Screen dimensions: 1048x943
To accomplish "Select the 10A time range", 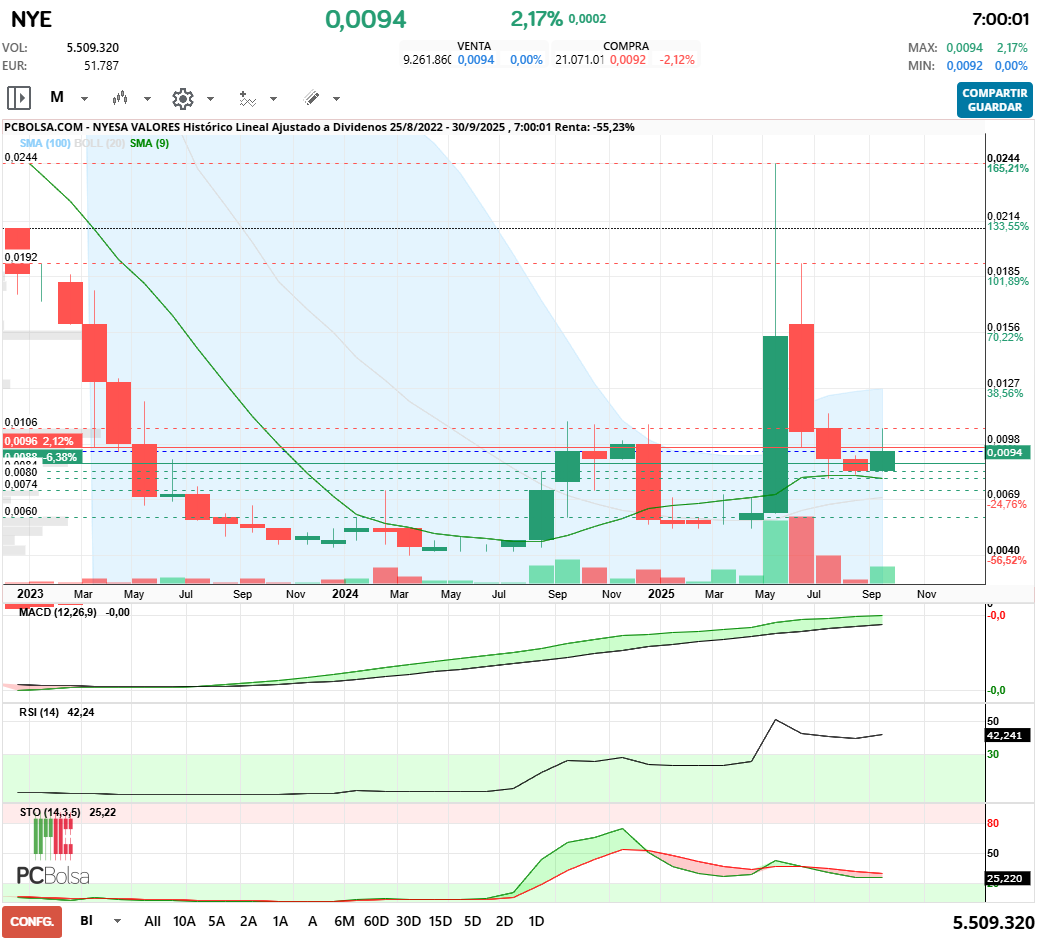I will (x=184, y=921).
